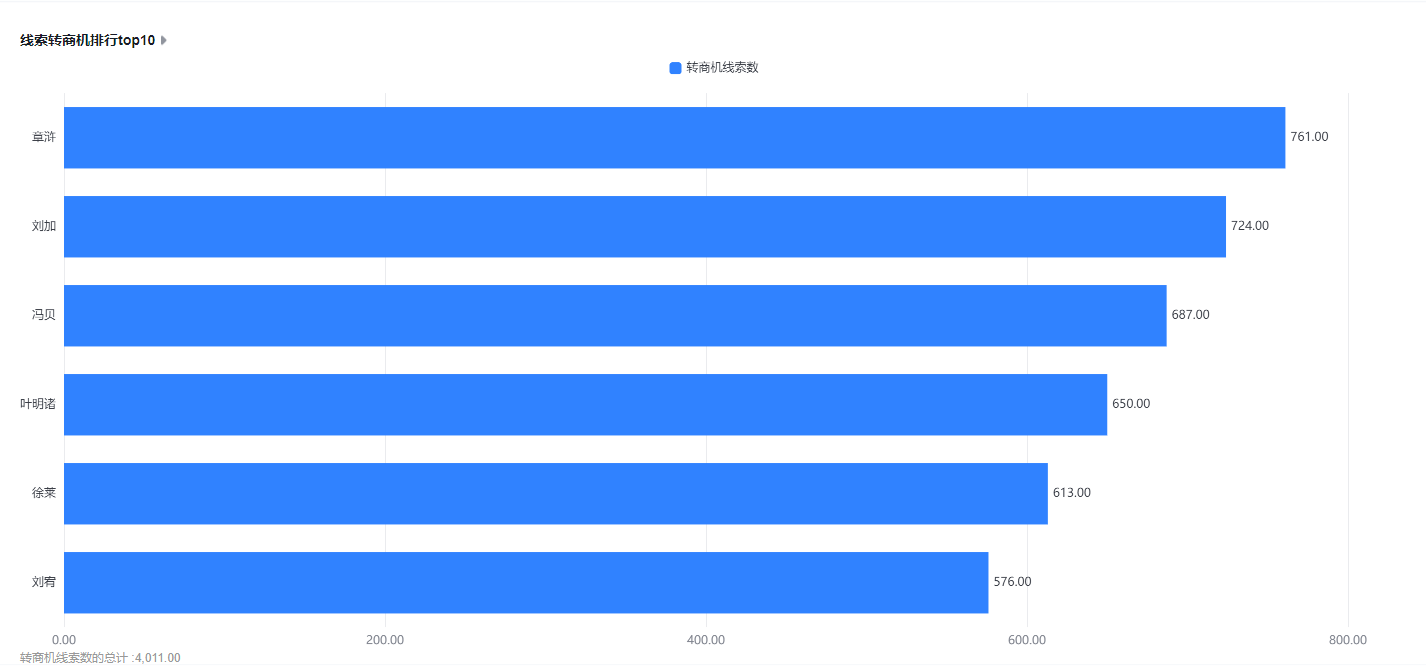Click the 724.00 value label
Viewport: 1426px width, 667px height.
coord(1250,226)
